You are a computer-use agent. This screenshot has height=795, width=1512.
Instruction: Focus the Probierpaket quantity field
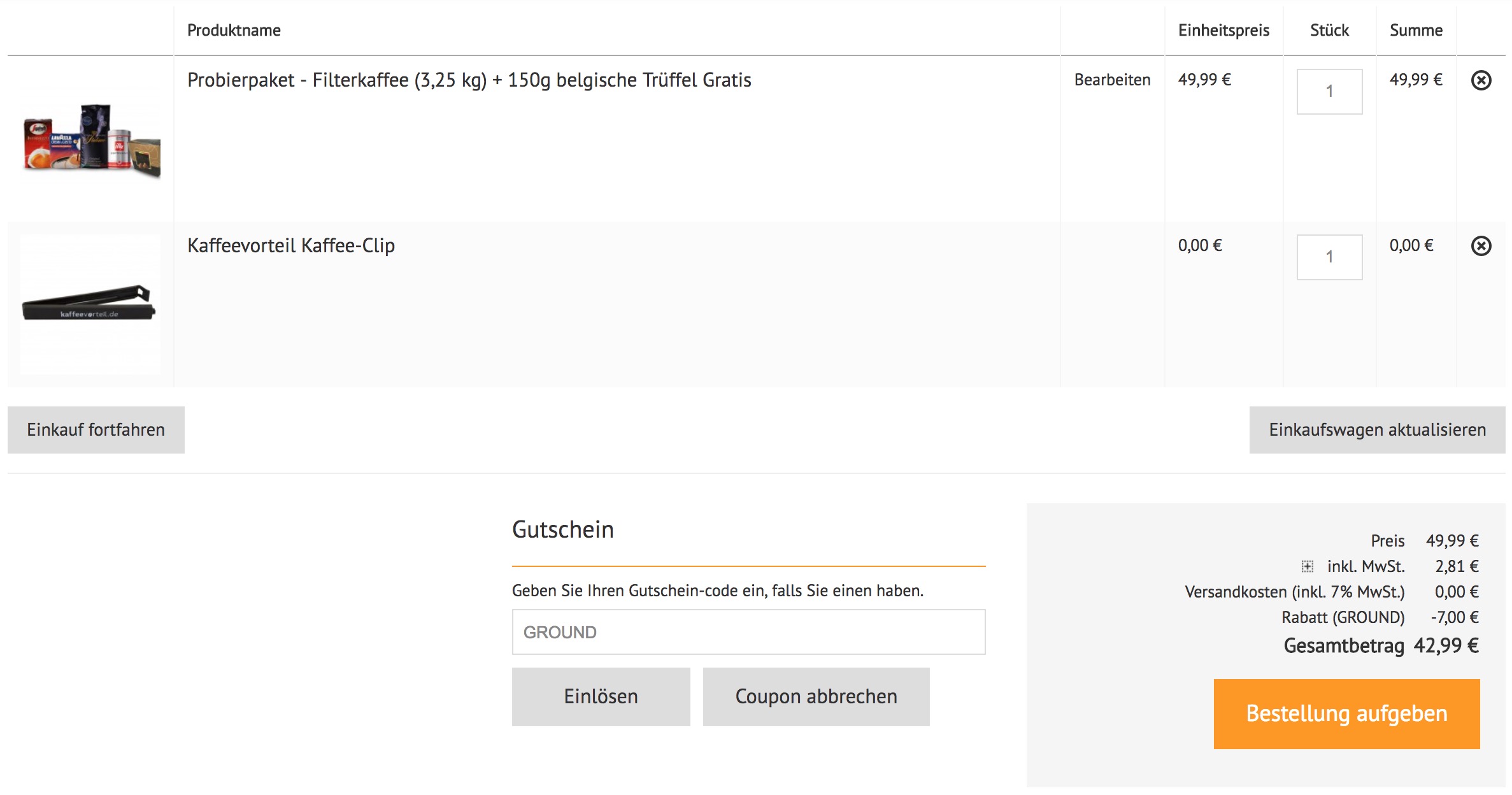pos(1329,92)
